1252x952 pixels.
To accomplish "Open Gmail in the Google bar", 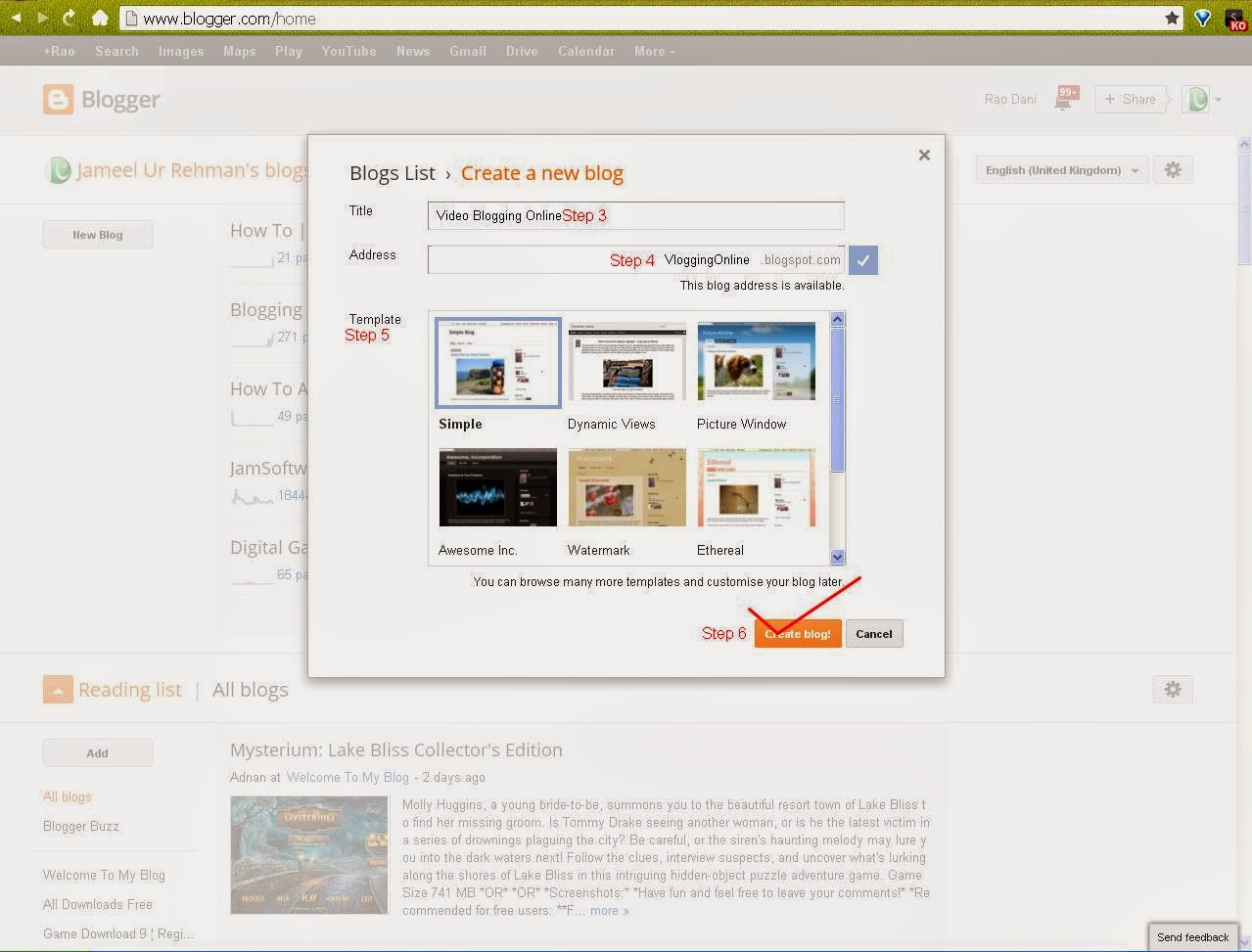I will [x=468, y=51].
